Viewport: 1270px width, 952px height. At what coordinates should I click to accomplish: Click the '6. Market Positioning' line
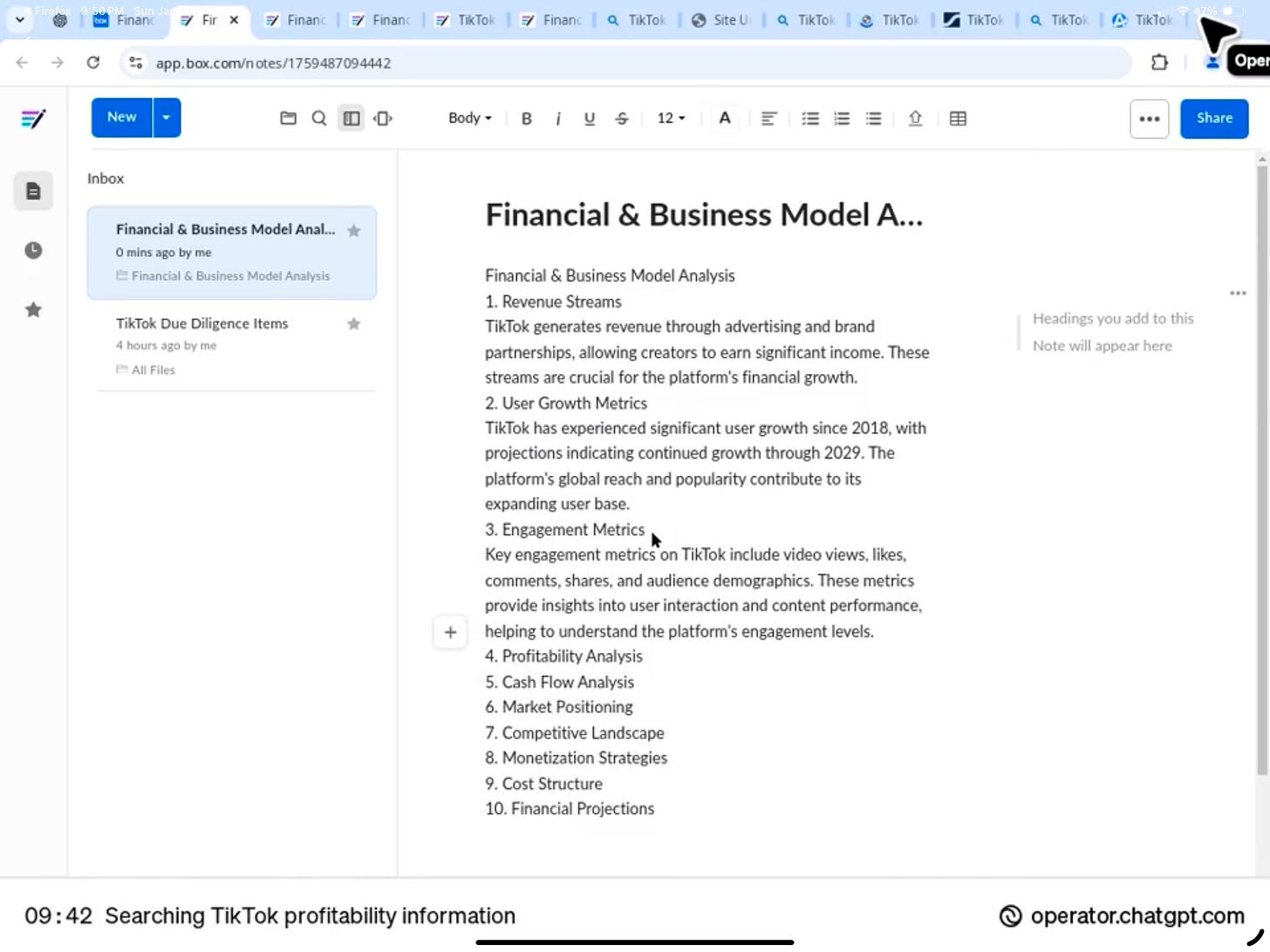click(559, 707)
